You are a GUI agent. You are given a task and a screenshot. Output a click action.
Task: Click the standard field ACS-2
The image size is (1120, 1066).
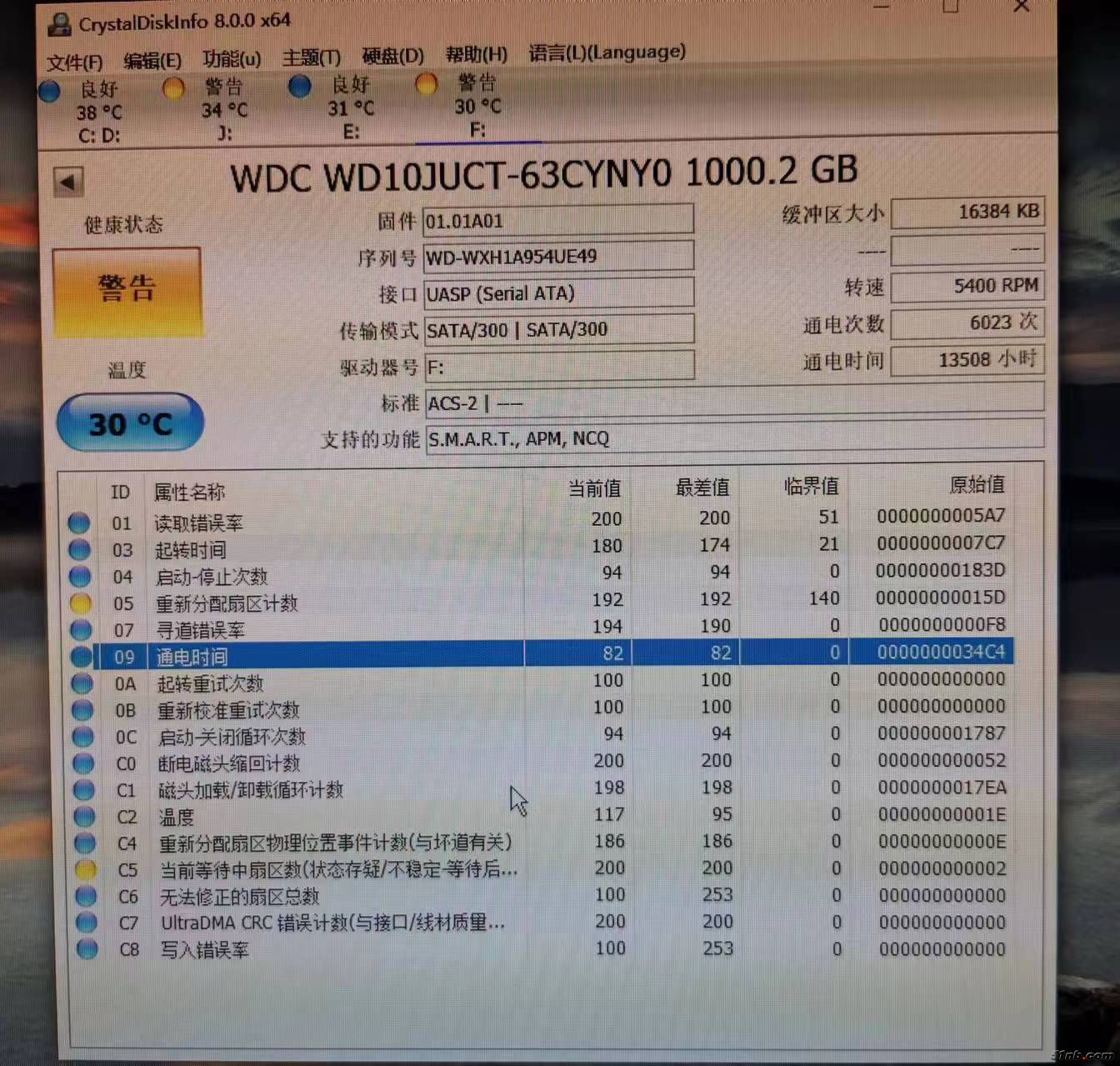(x=734, y=402)
